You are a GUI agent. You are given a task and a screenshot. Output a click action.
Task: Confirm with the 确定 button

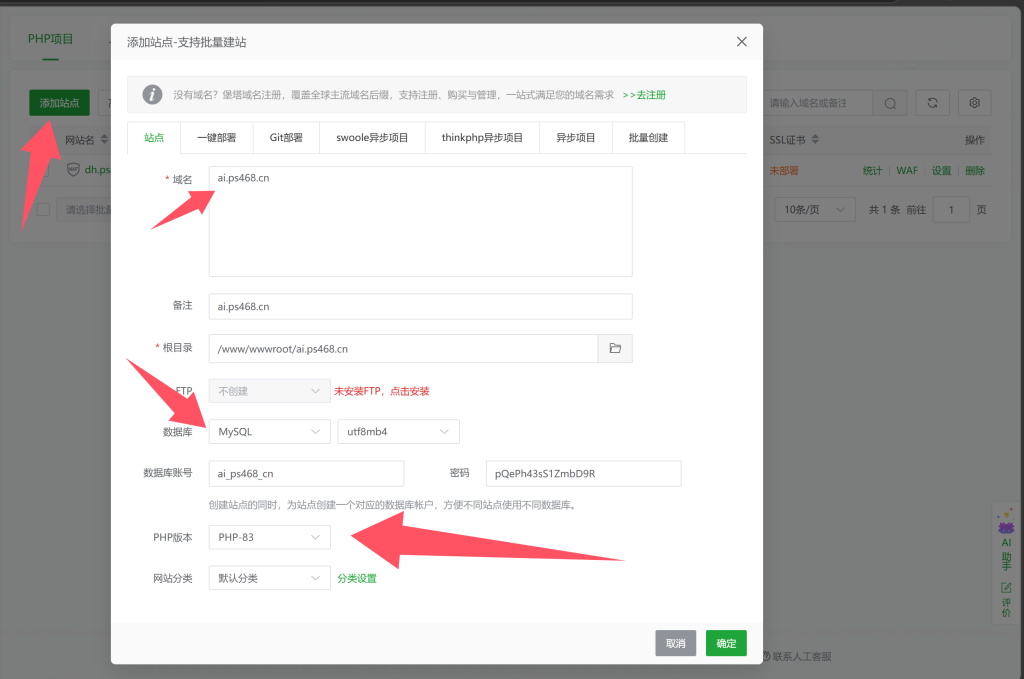coord(726,643)
